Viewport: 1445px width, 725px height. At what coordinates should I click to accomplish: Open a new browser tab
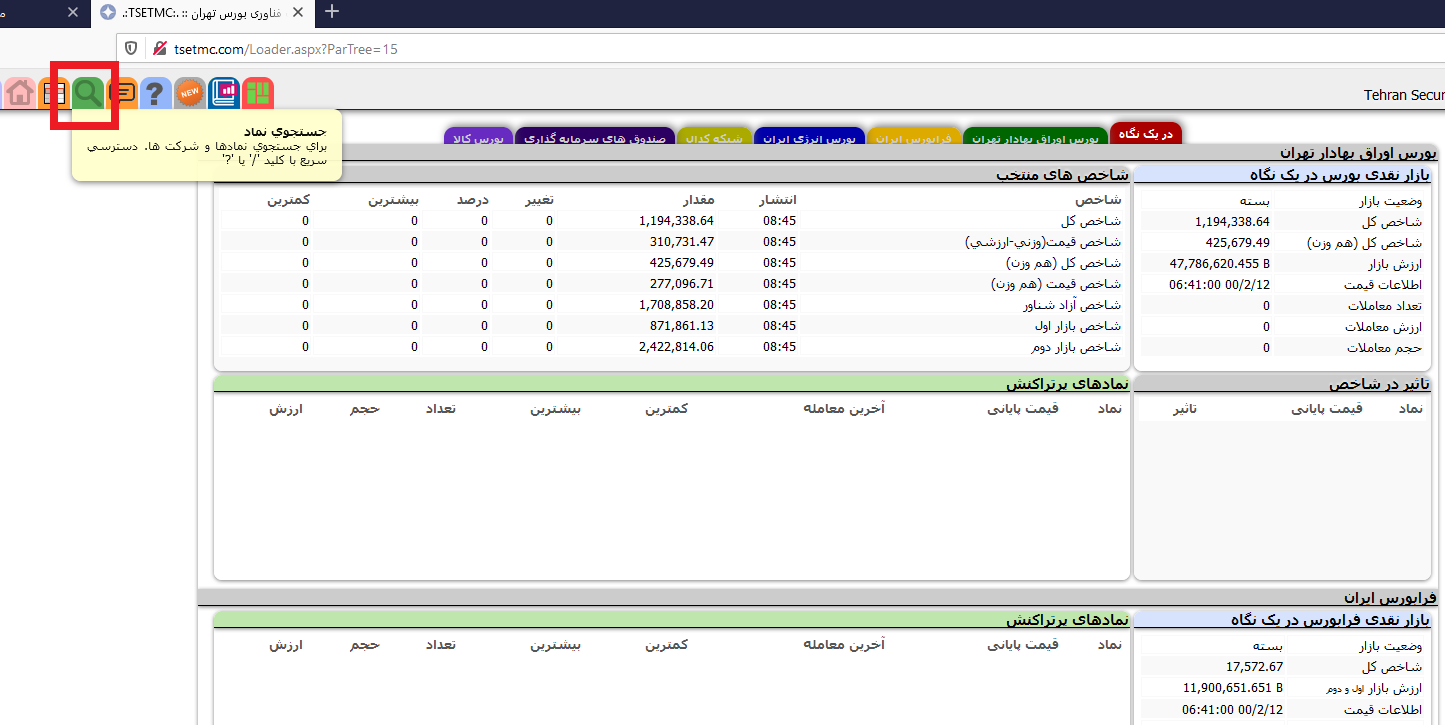[x=333, y=12]
